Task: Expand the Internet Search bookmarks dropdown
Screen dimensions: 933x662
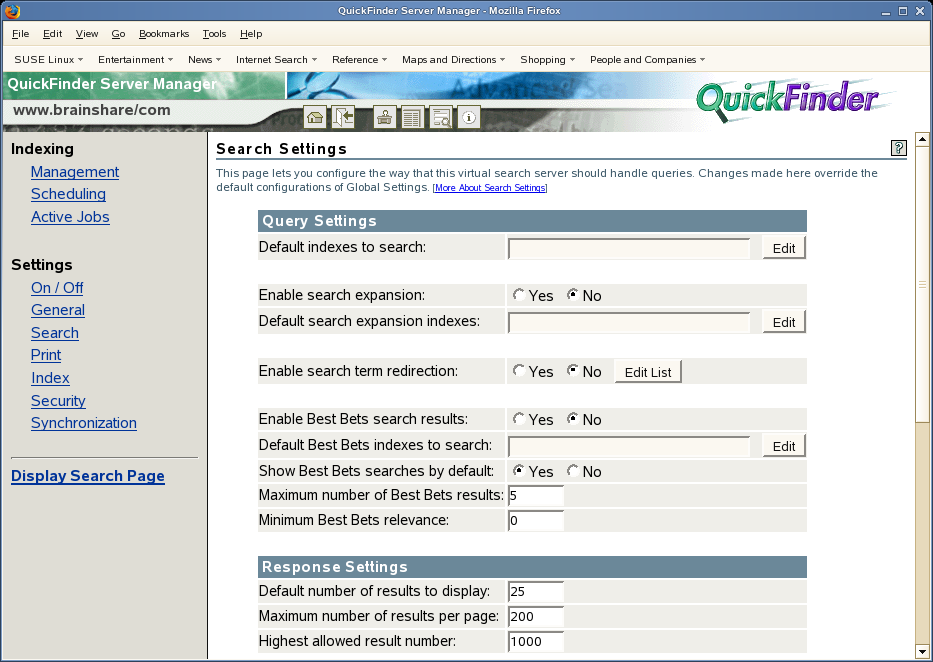Action: pyautogui.click(x=277, y=59)
